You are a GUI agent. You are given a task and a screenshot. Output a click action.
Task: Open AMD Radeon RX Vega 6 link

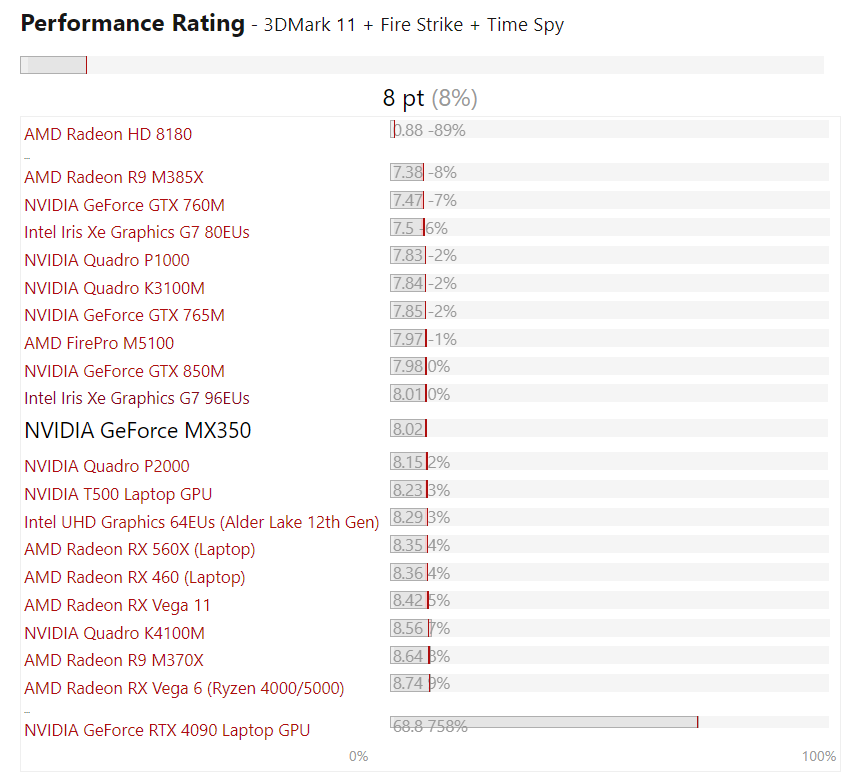[184, 688]
